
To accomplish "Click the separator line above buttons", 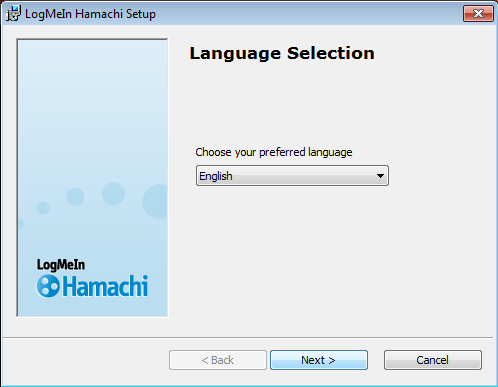I will pos(248,338).
